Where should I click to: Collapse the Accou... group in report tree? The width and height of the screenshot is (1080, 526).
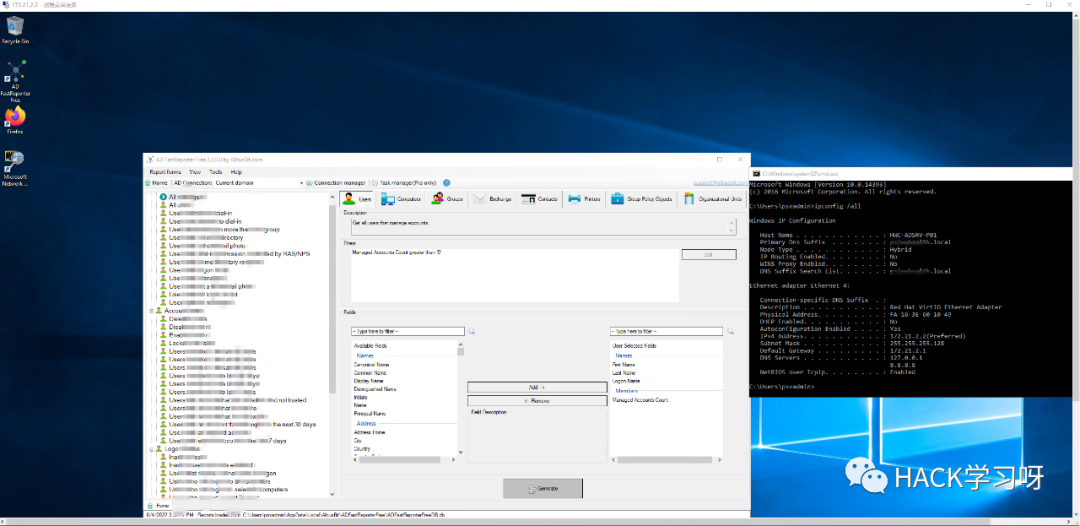click(150, 311)
